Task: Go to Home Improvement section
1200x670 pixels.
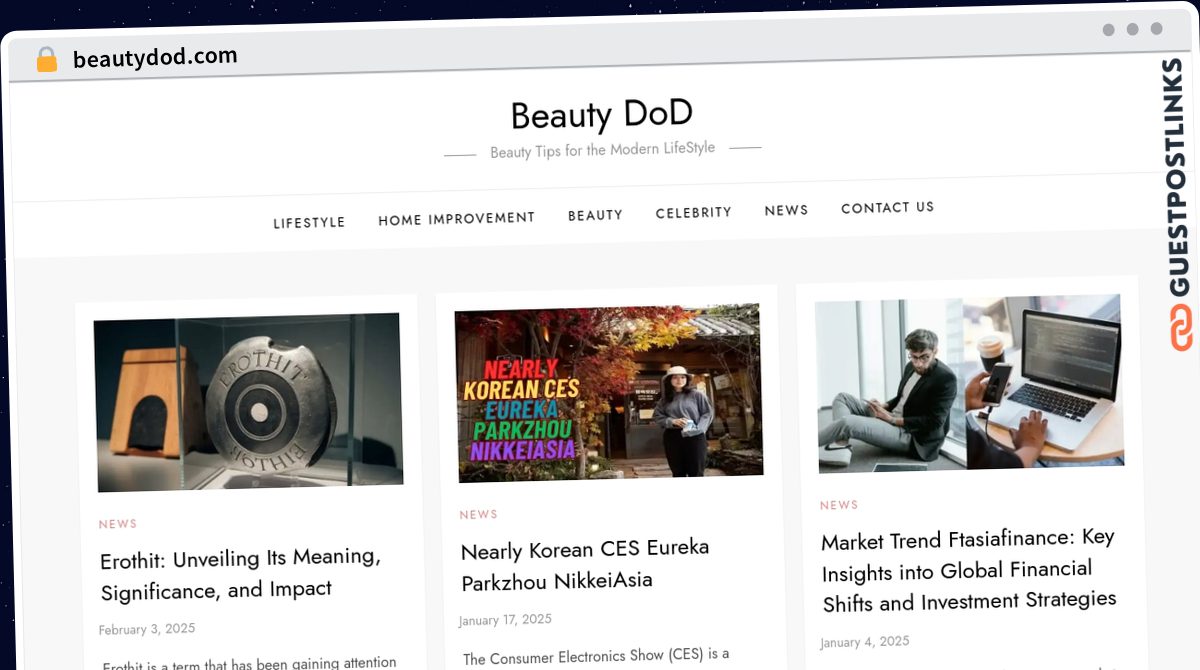Action: tap(456, 218)
